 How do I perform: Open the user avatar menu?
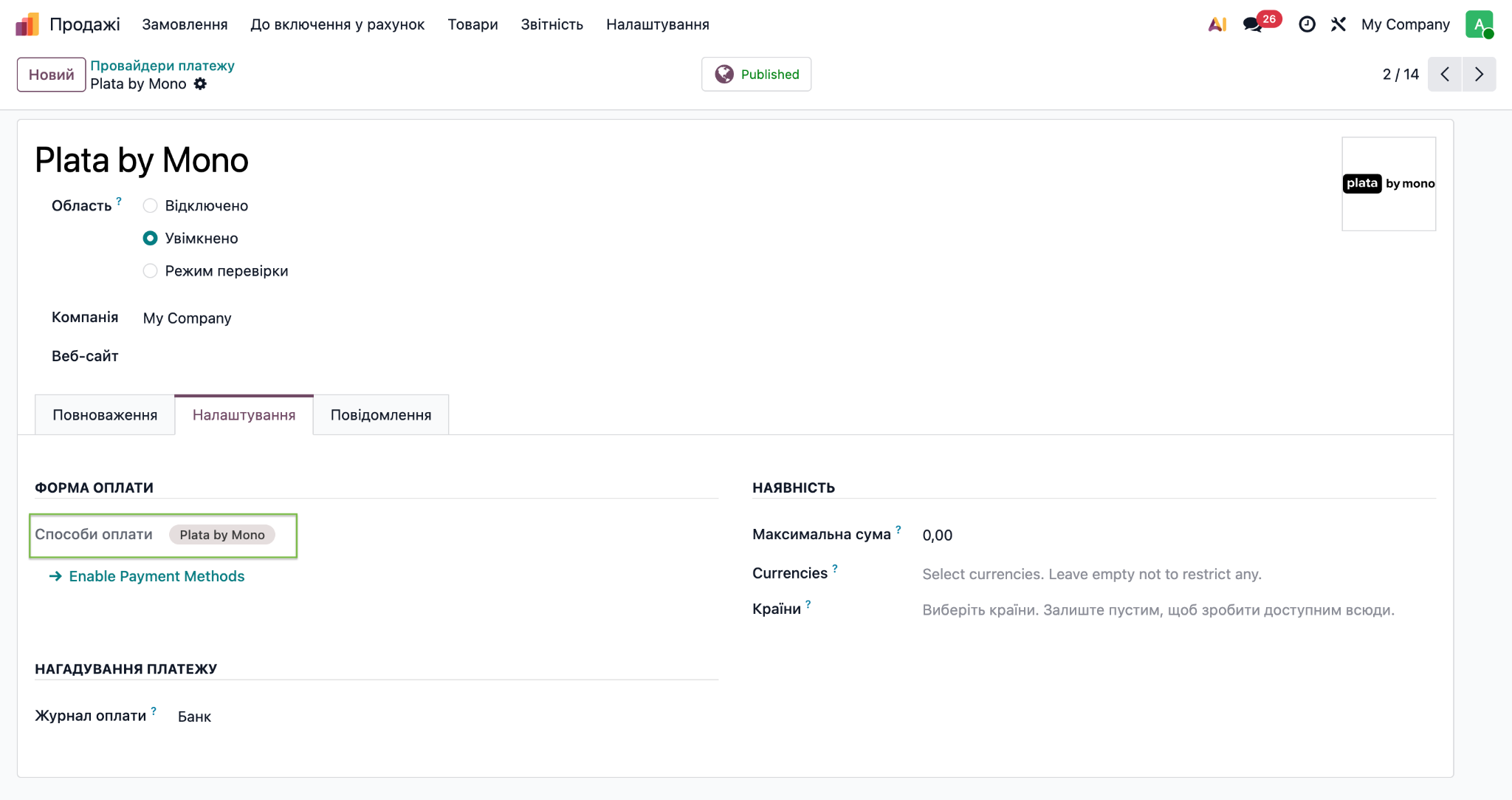tap(1480, 24)
